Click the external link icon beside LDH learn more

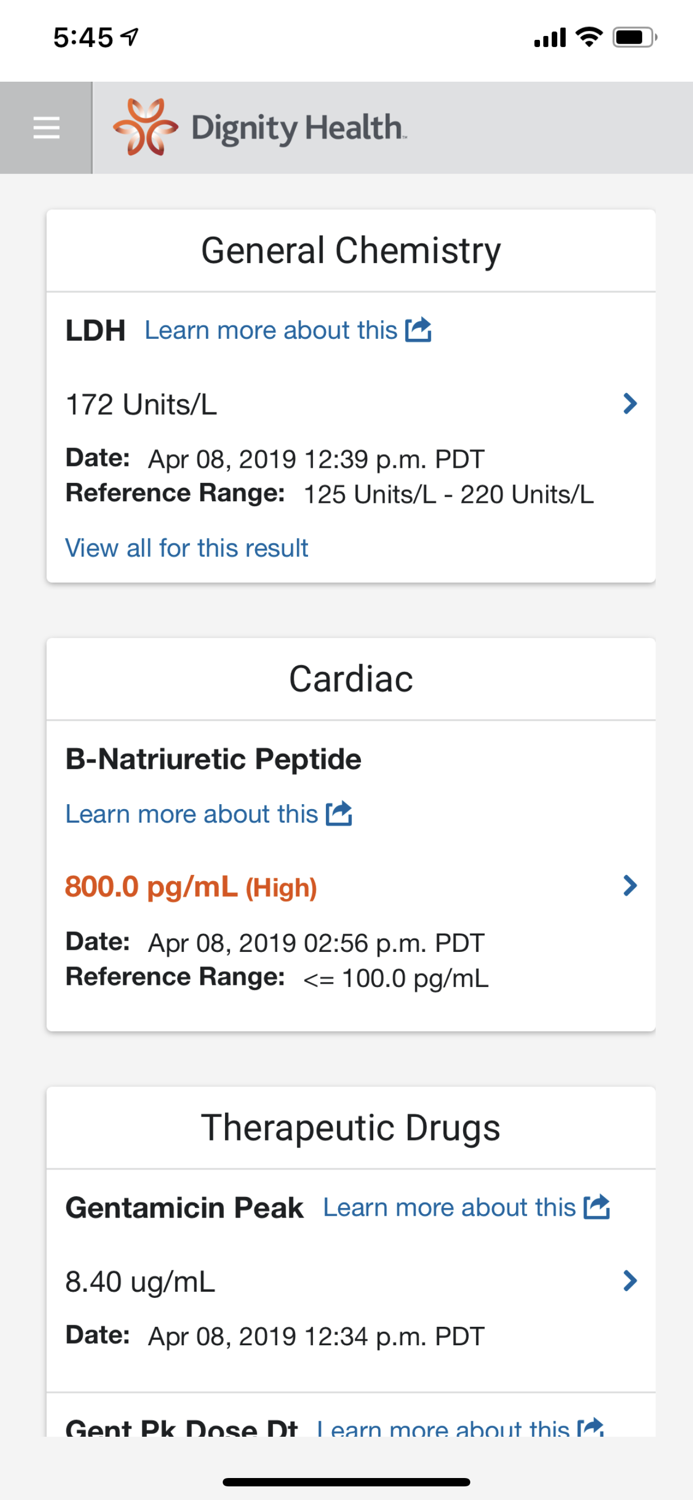point(419,329)
